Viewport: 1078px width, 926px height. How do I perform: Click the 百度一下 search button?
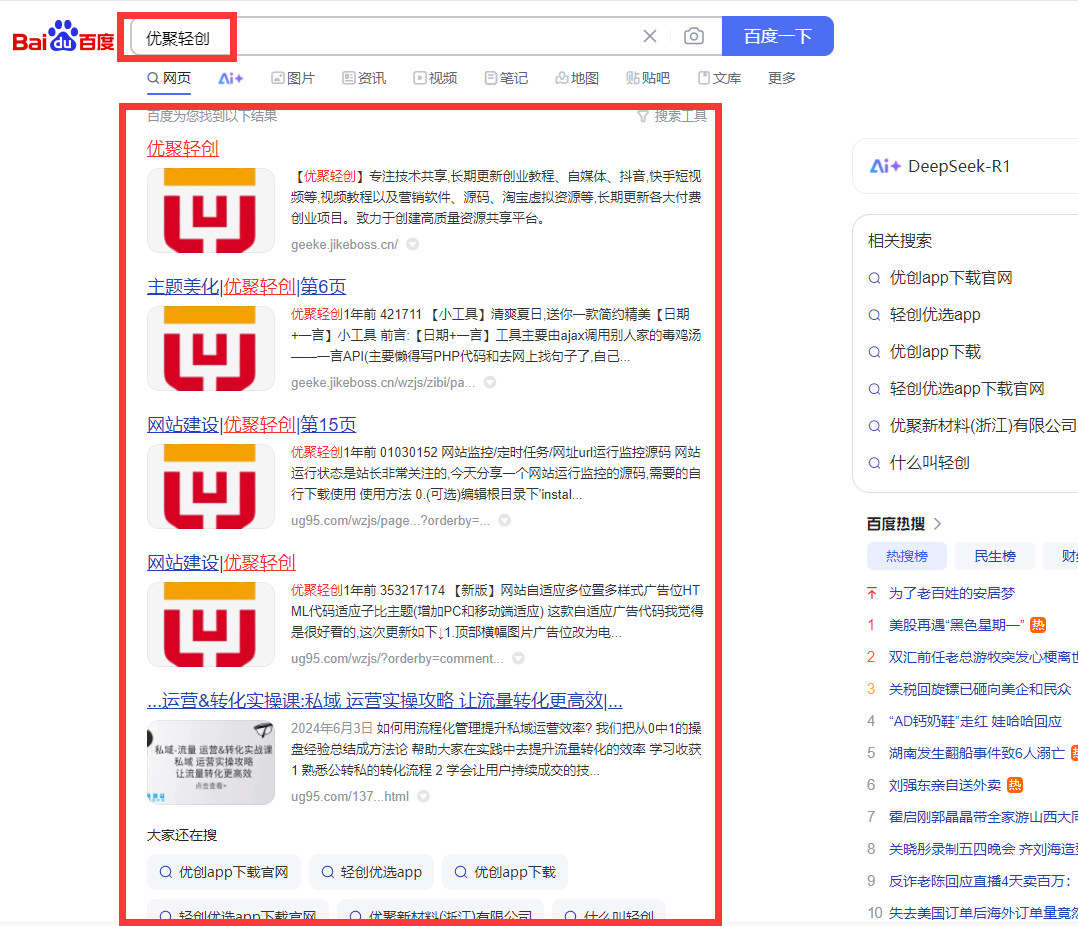pyautogui.click(x=778, y=35)
